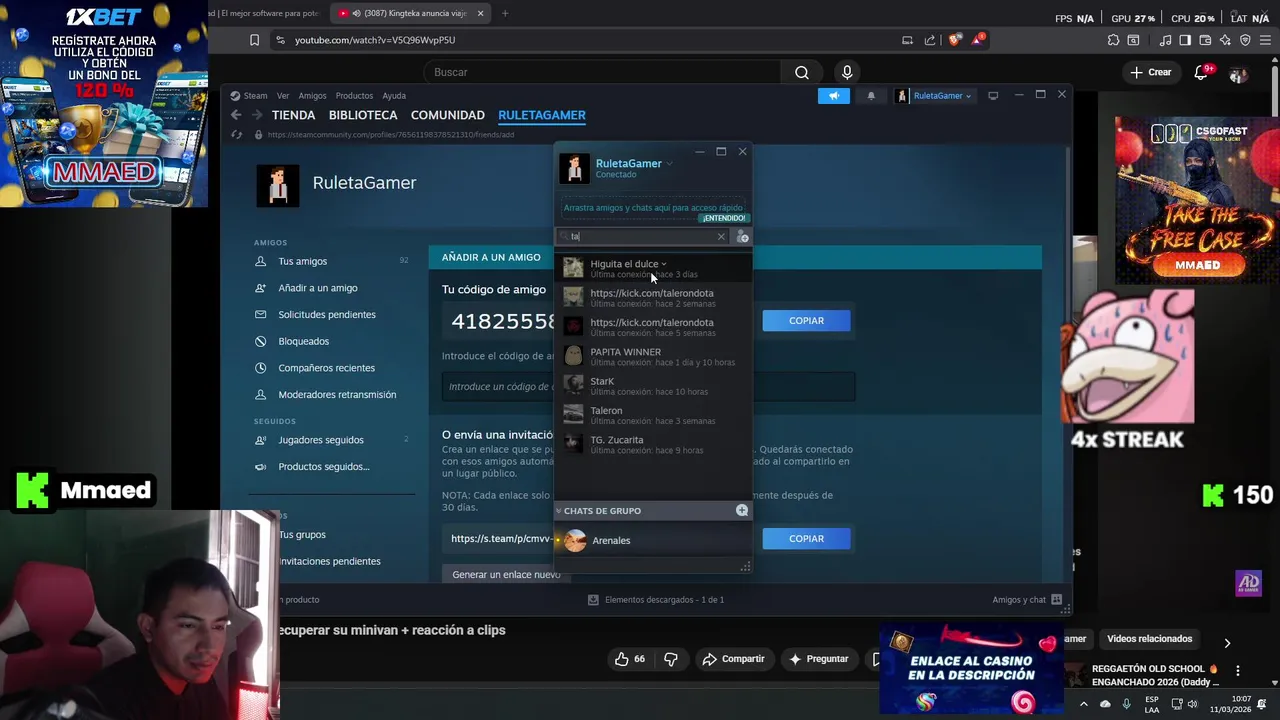The image size is (1280, 720).
Task: Open Productos seguidos
Action: [324, 467]
